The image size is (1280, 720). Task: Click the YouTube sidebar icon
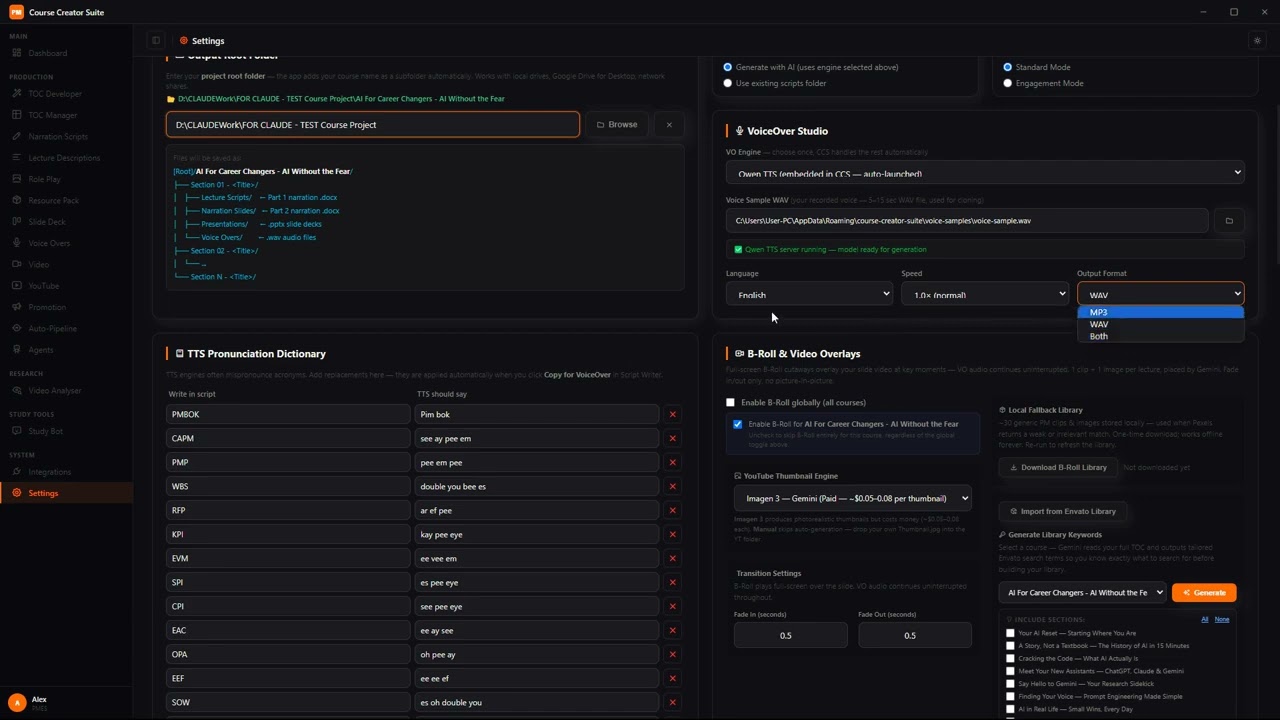tap(17, 286)
